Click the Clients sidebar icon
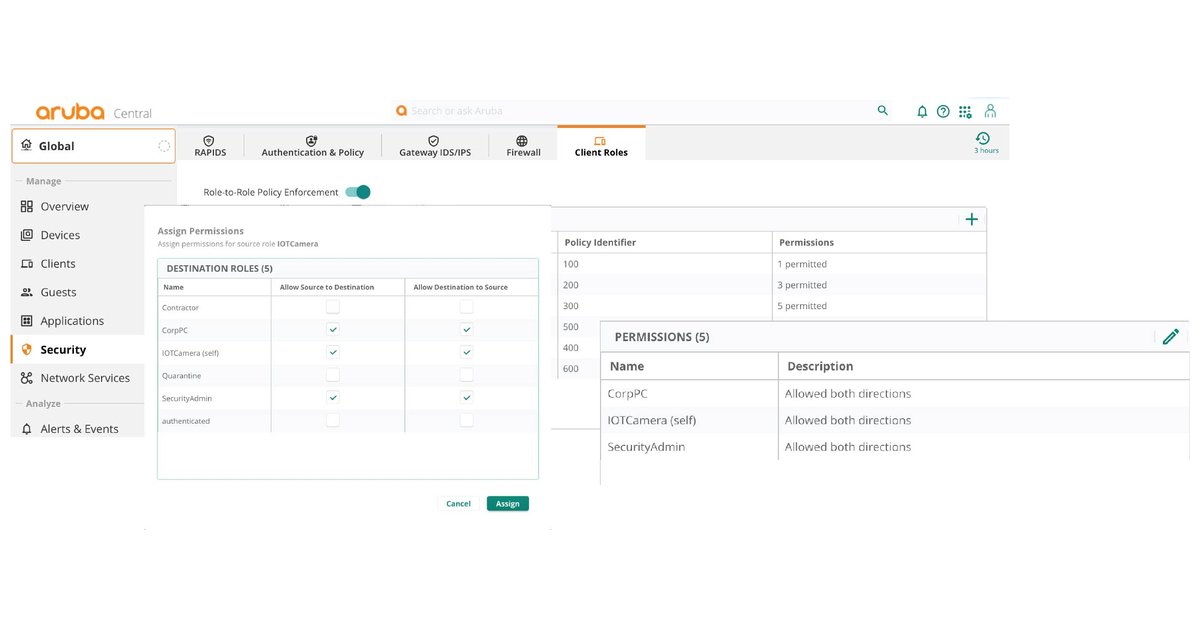Screen dimensions: 1200x627 (27, 264)
